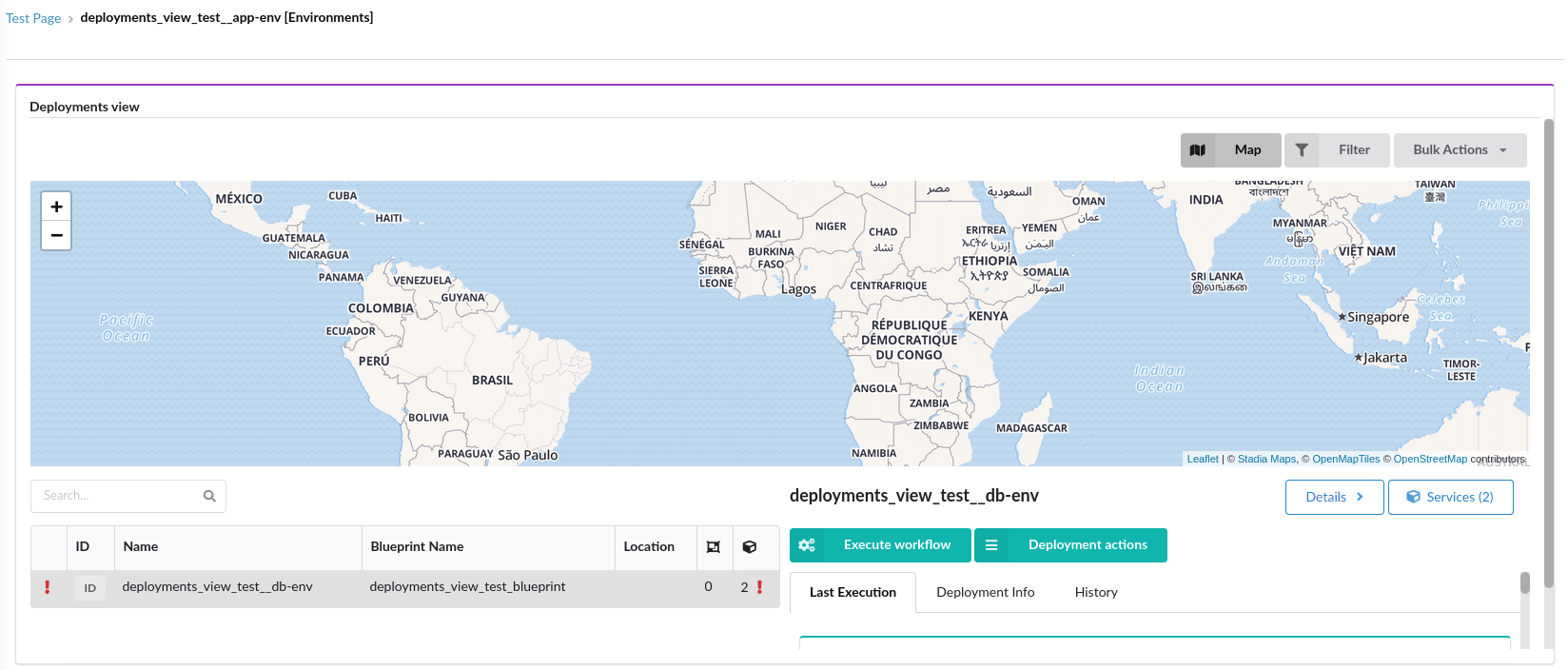Open the OpenStreetMap link
The height and width of the screenshot is (670, 1568).
pyautogui.click(x=1430, y=459)
